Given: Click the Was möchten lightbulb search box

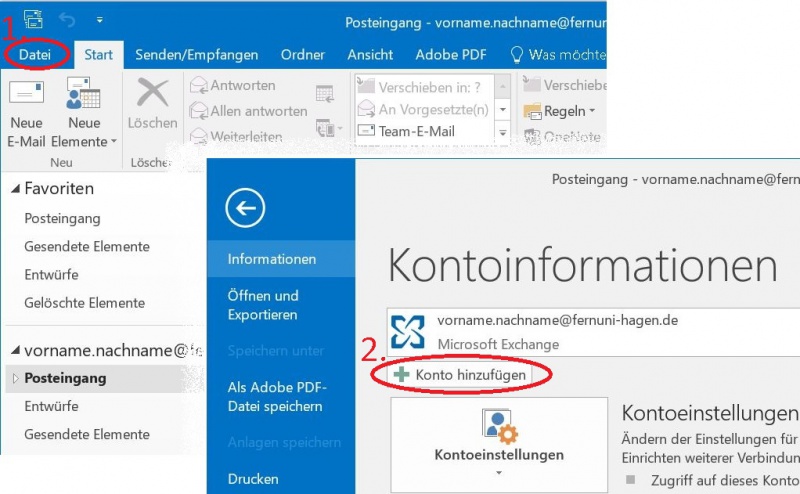Looking at the screenshot, I should (x=558, y=55).
